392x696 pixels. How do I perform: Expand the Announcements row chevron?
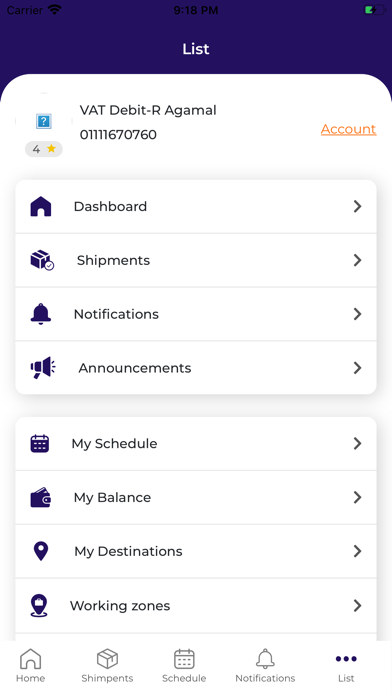[x=357, y=368]
